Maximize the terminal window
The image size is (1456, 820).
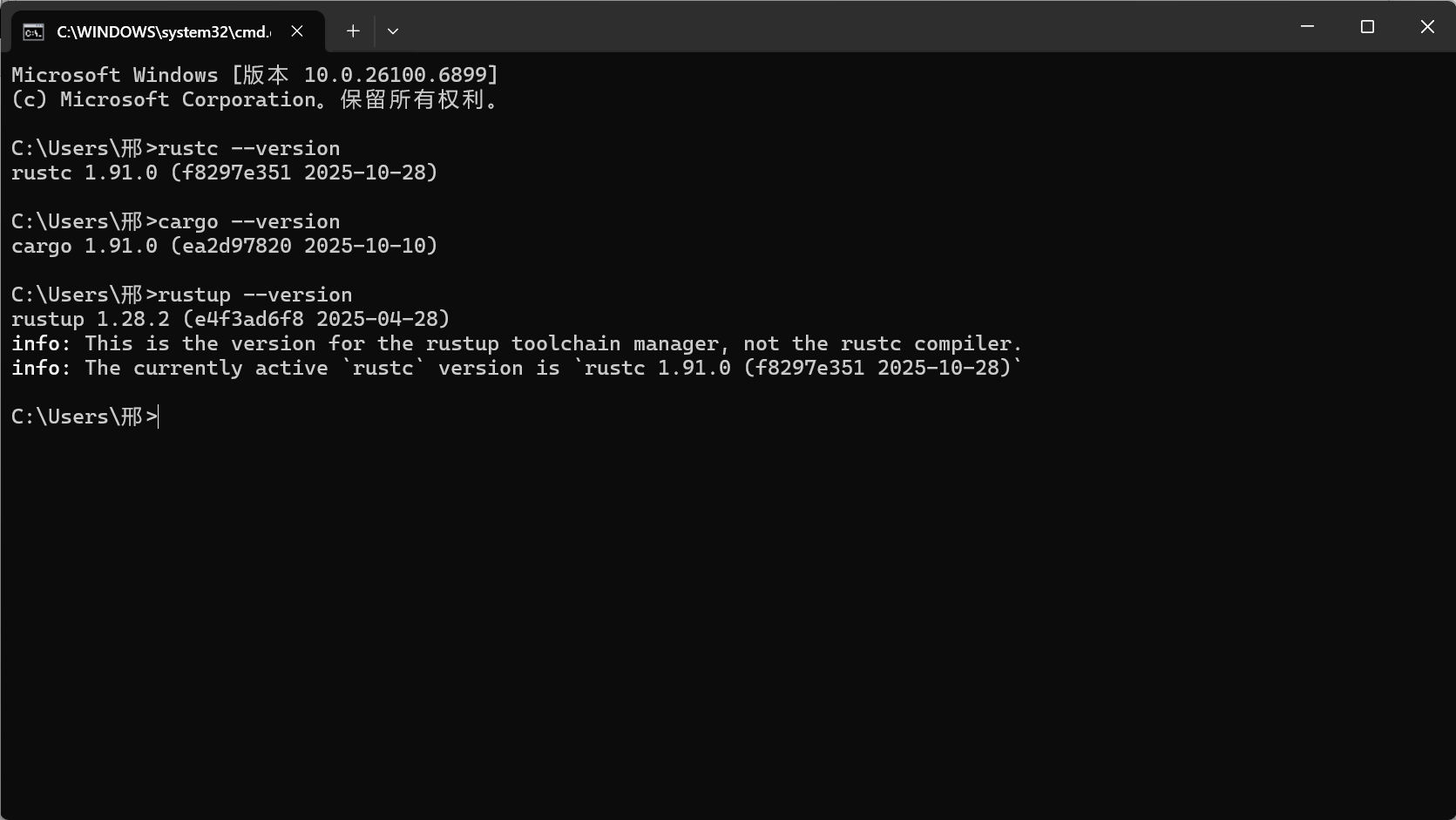point(1367,27)
